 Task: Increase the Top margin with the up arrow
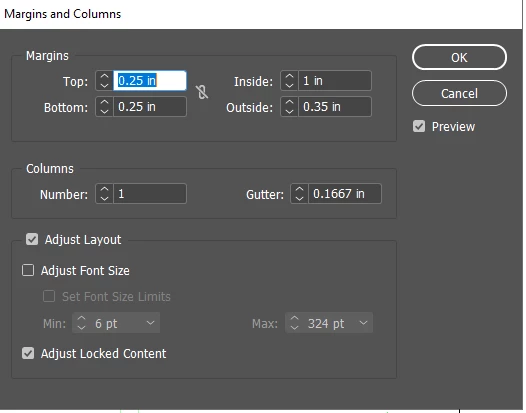pos(104,76)
